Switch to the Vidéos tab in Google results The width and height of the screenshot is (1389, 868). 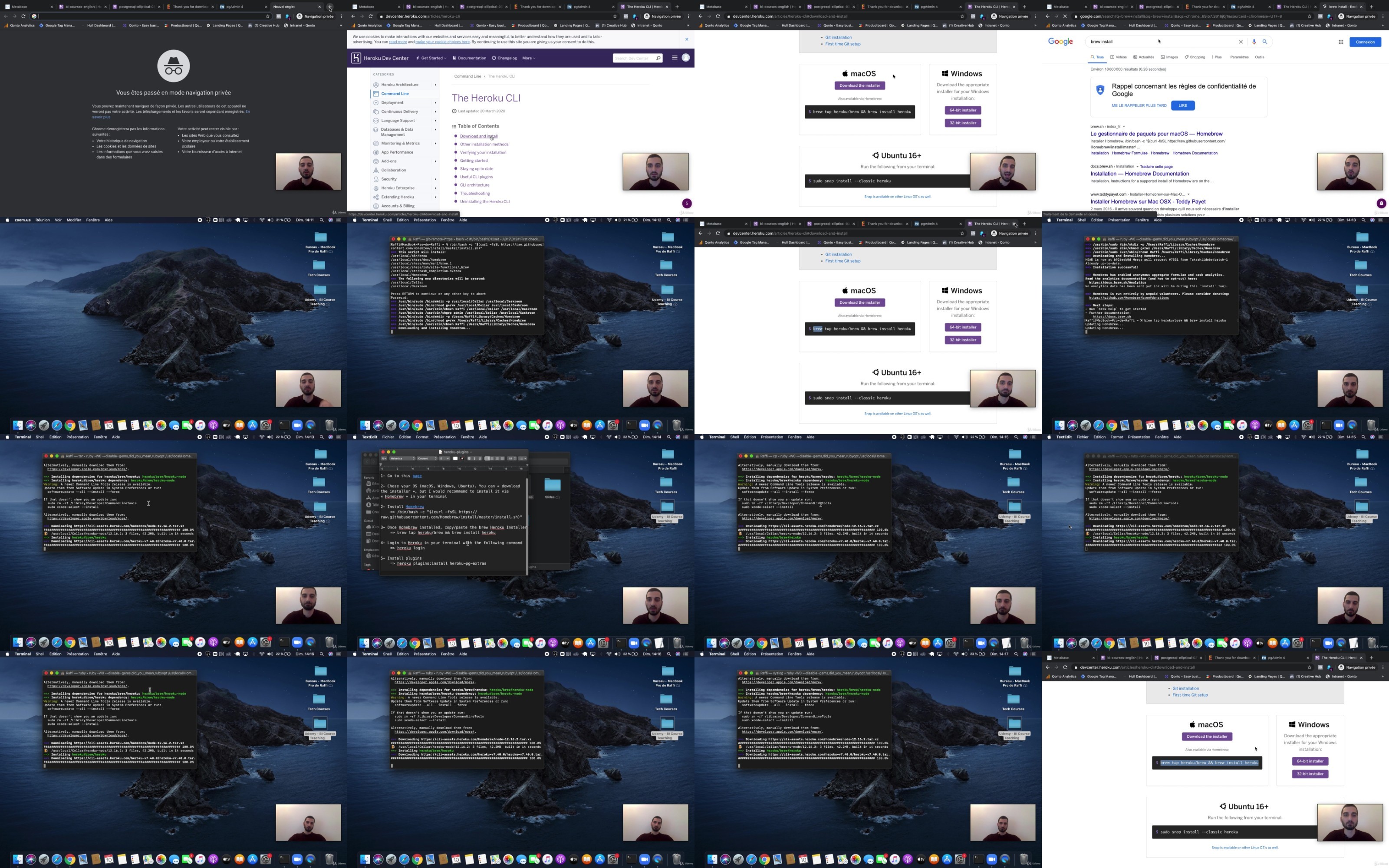point(1118,57)
